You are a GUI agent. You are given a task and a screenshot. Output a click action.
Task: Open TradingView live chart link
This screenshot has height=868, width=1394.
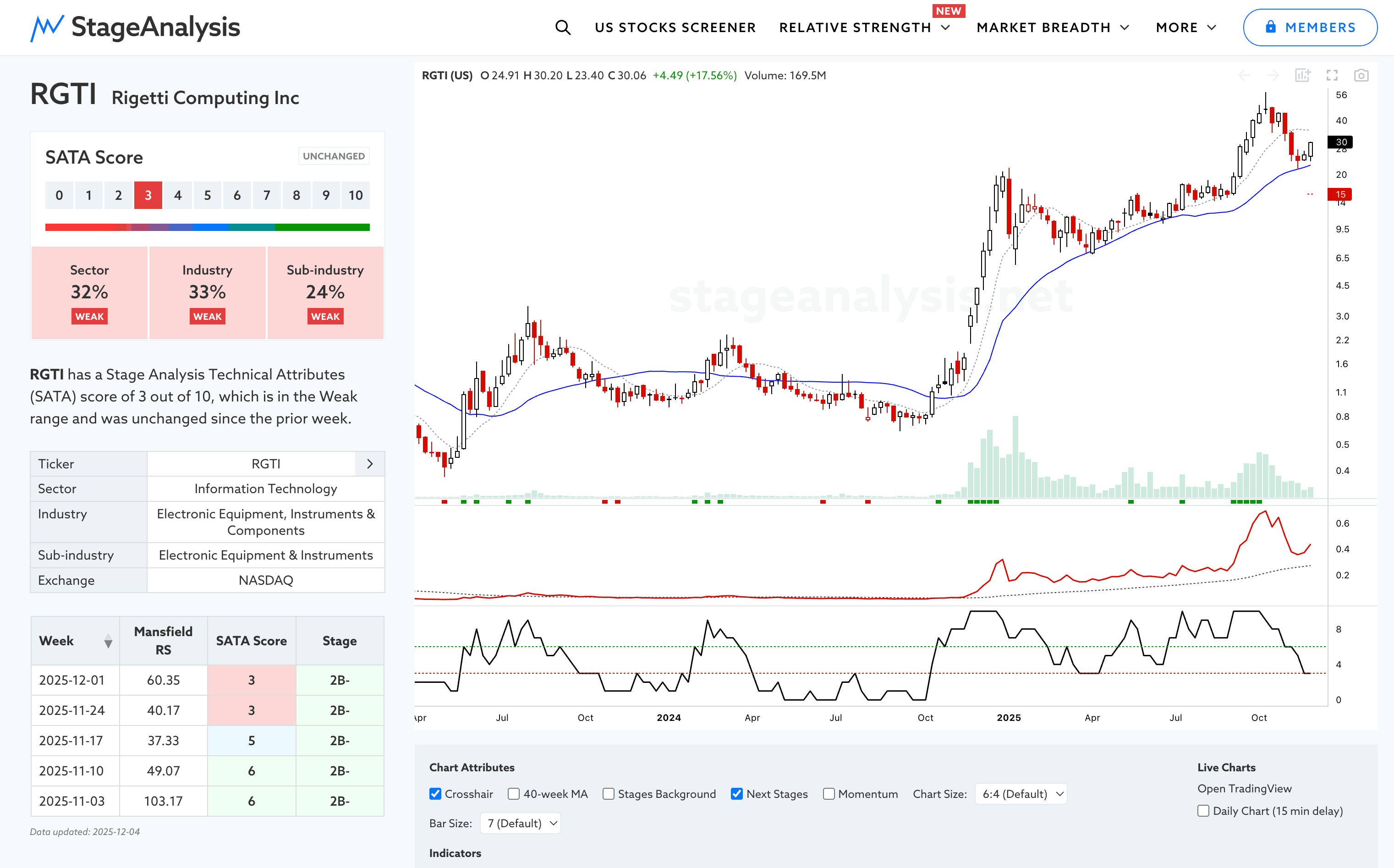click(1244, 788)
